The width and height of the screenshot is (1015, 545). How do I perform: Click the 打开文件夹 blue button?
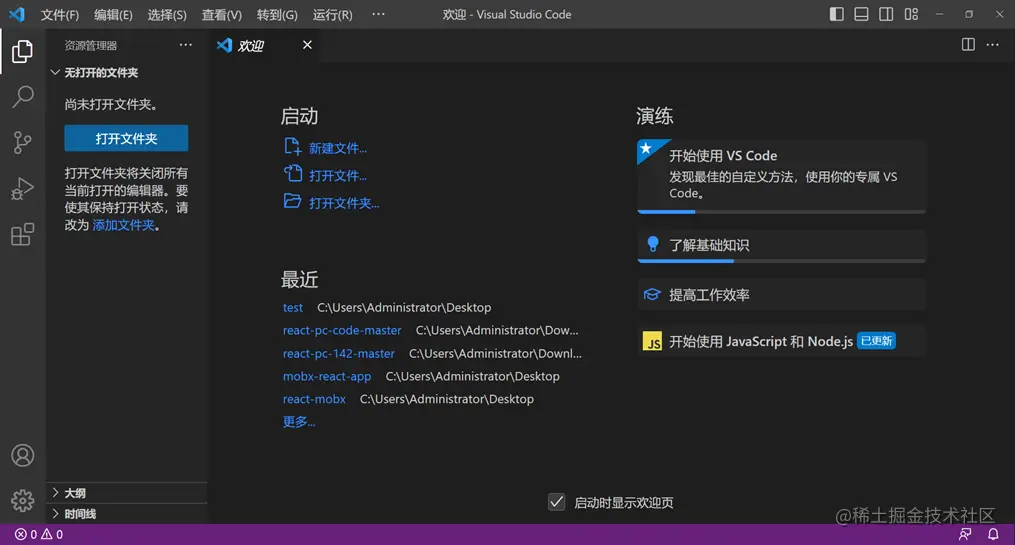point(126,139)
